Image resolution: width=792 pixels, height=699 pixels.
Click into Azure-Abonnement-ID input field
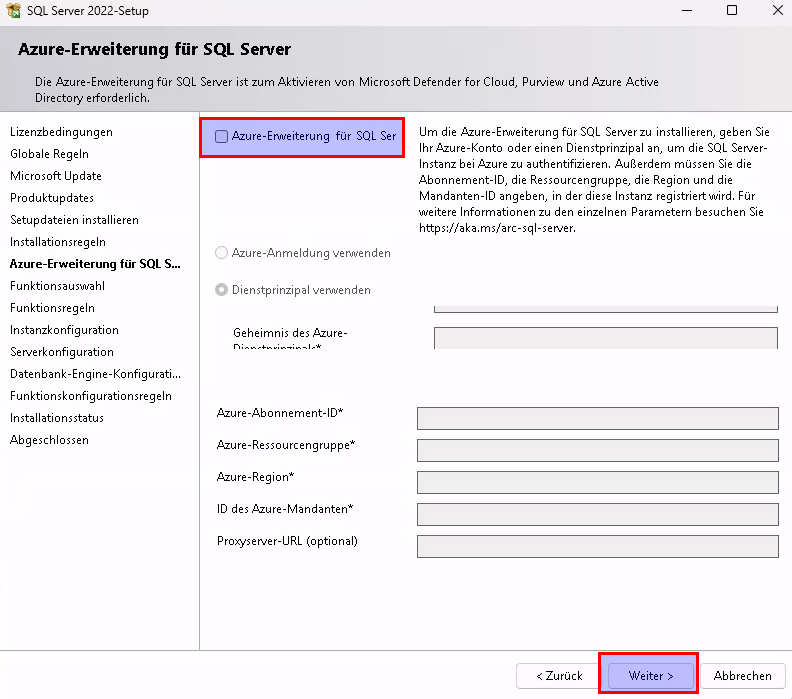coord(597,418)
